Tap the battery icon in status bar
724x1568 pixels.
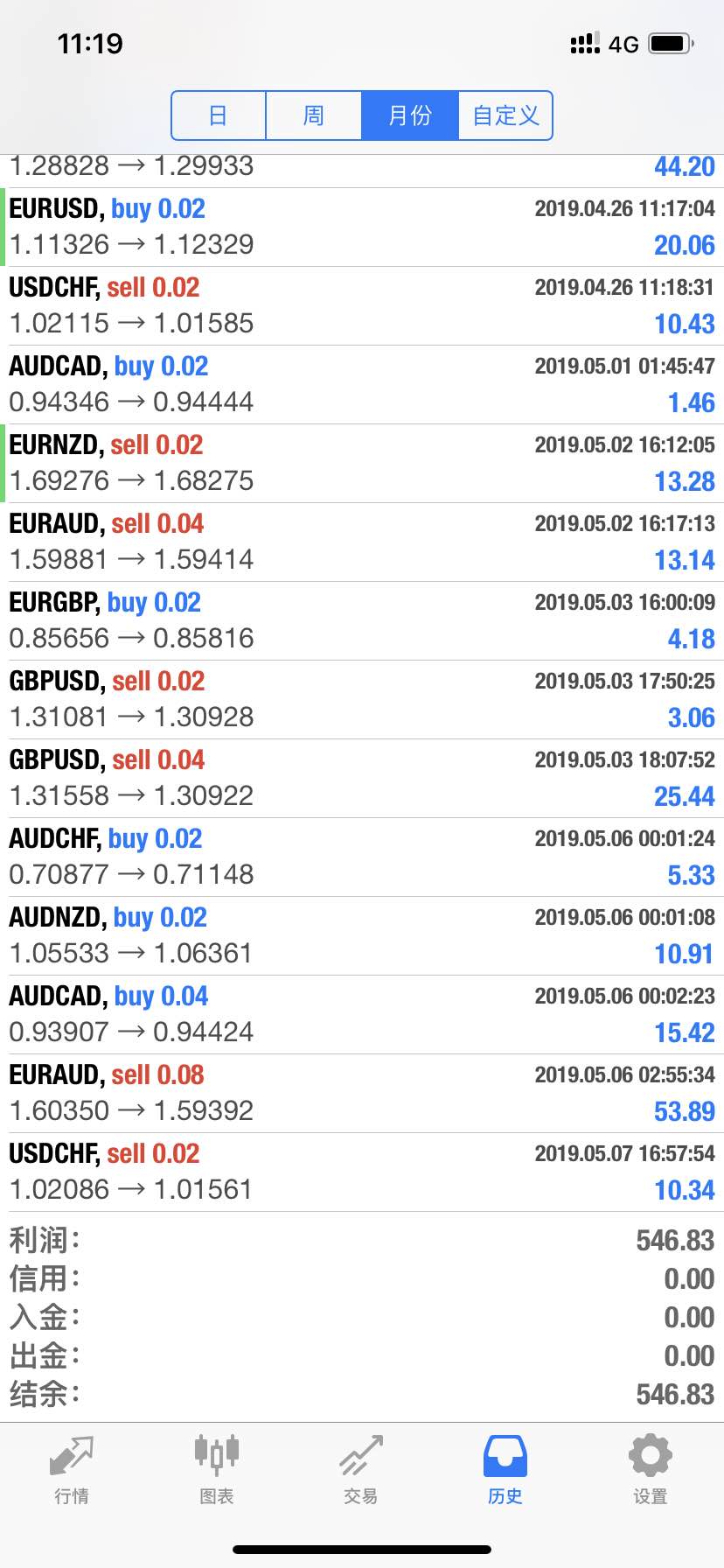click(x=671, y=44)
